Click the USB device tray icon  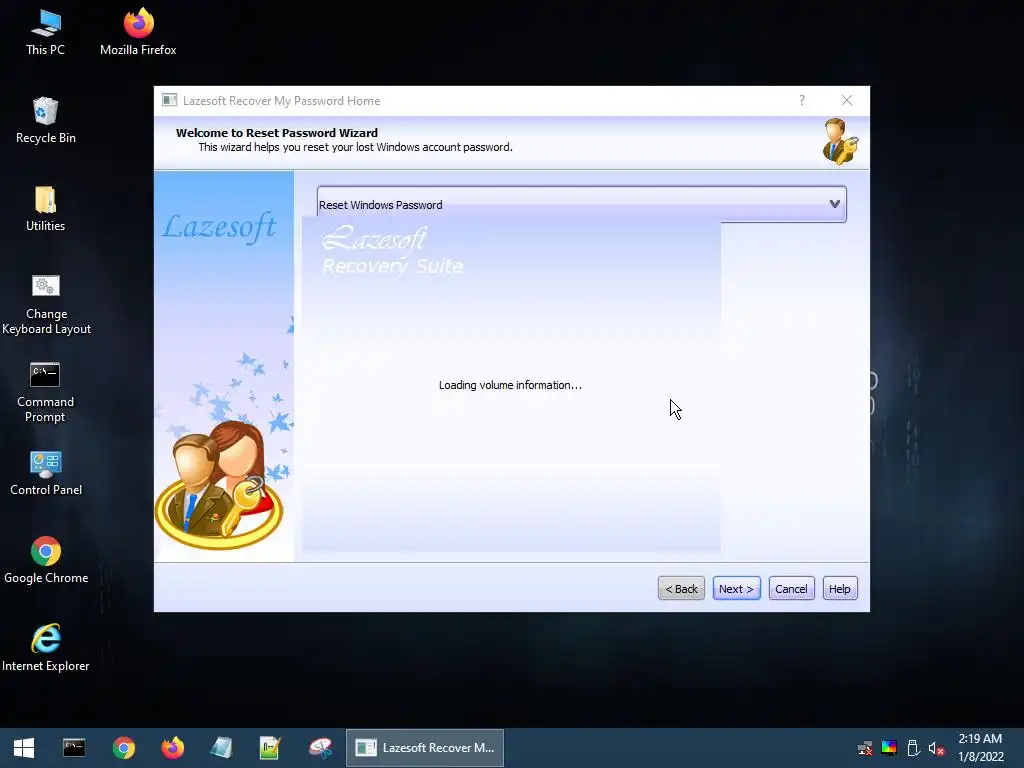click(913, 748)
